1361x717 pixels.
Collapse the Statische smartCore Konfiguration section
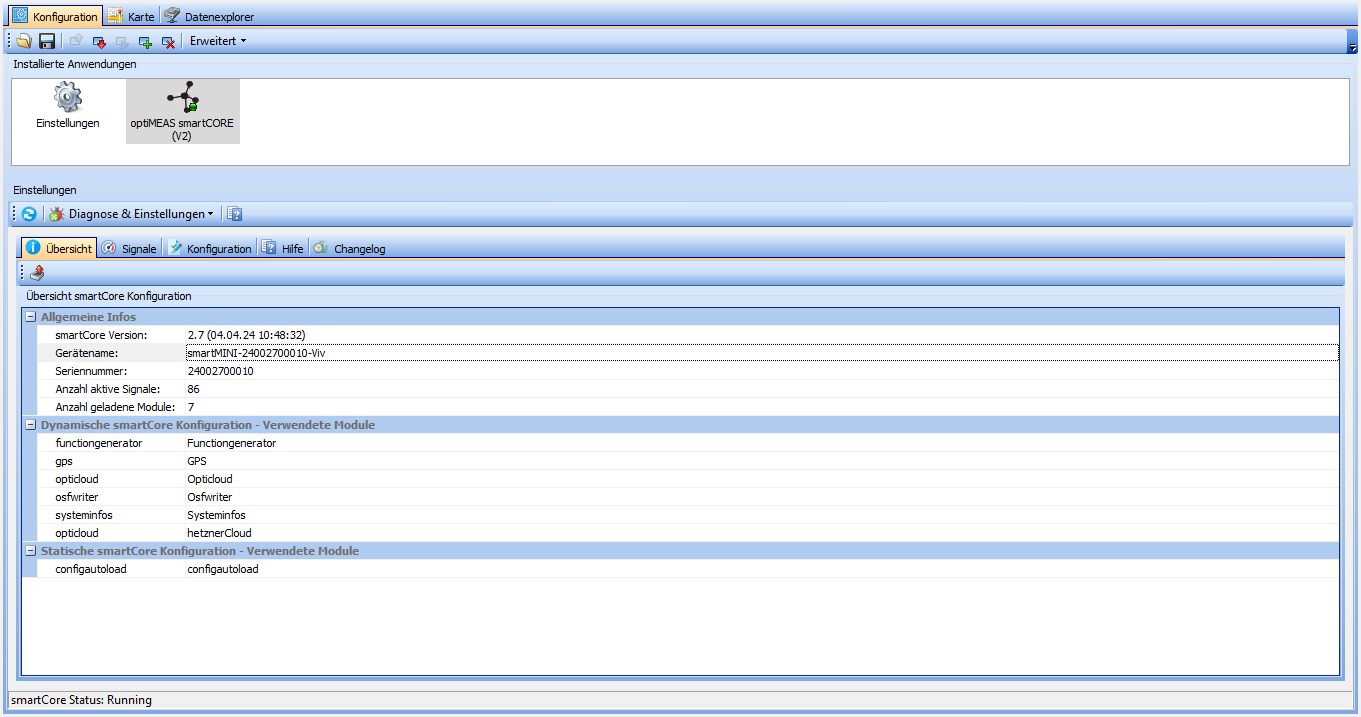30,551
